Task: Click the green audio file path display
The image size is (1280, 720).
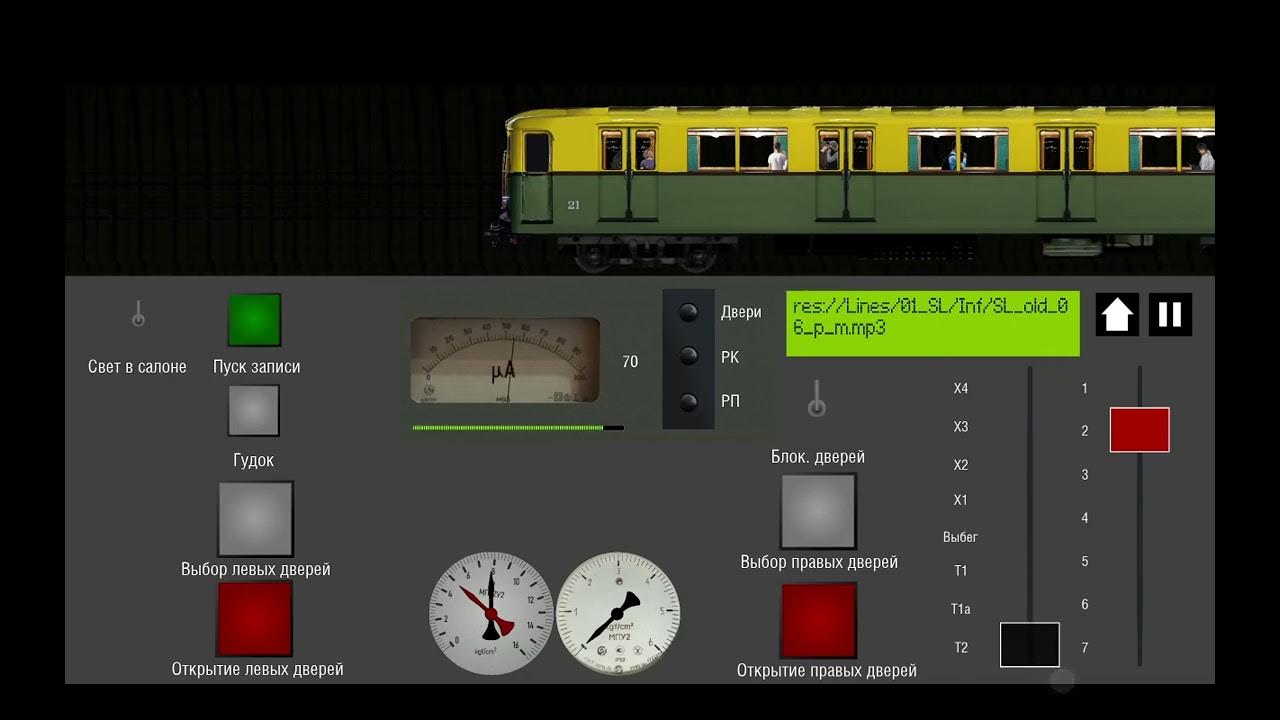Action: click(933, 324)
